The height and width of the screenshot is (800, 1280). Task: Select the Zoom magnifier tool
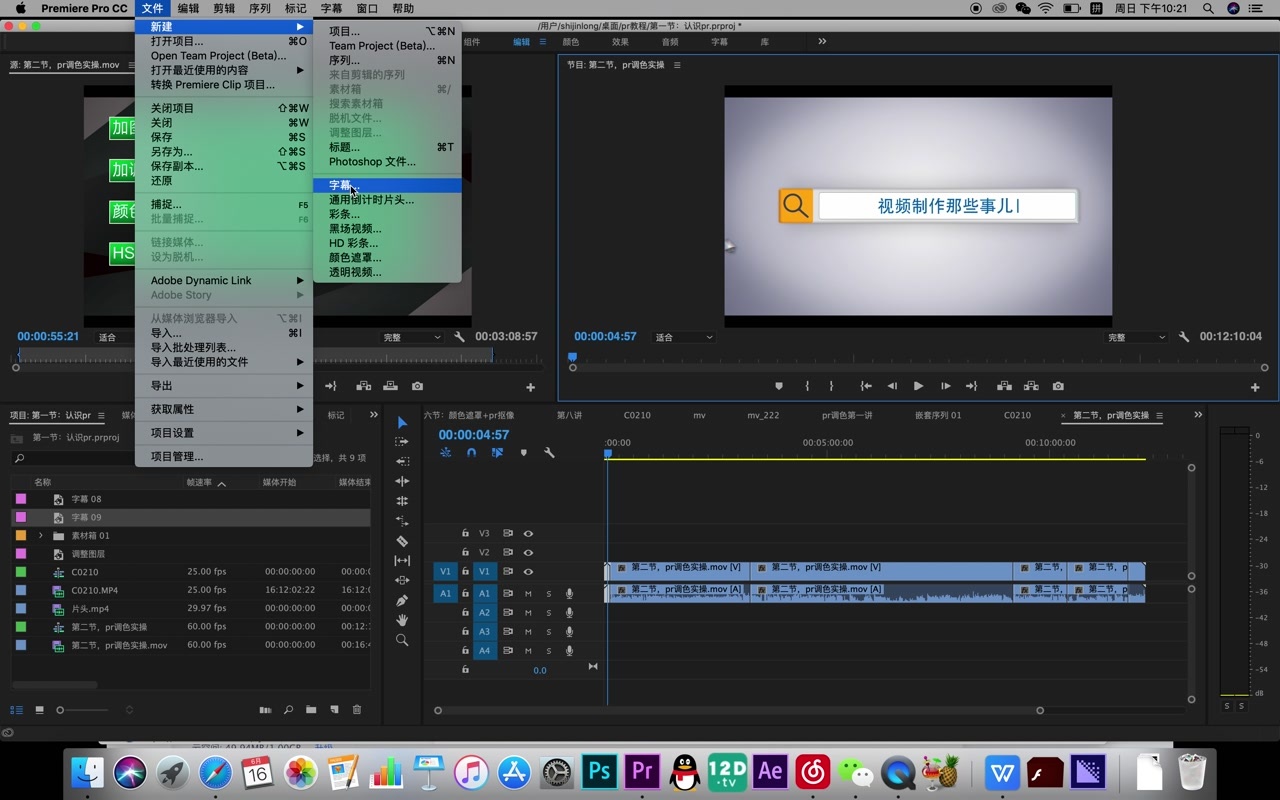(402, 640)
